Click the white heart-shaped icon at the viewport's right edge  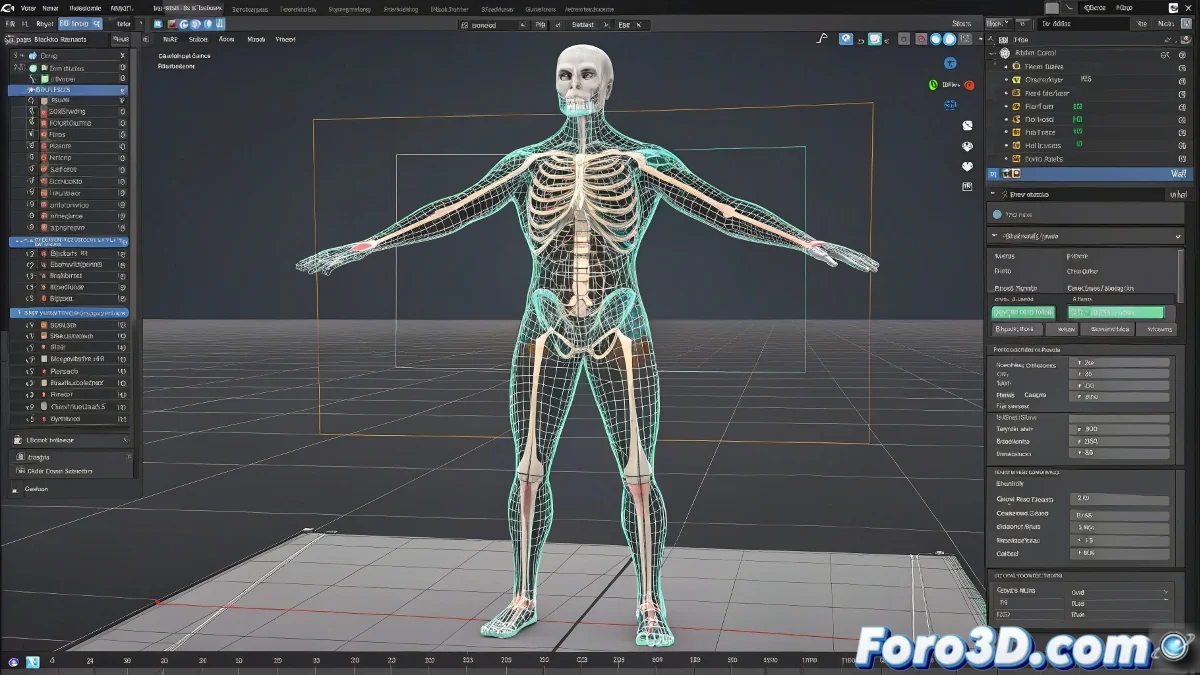(967, 167)
